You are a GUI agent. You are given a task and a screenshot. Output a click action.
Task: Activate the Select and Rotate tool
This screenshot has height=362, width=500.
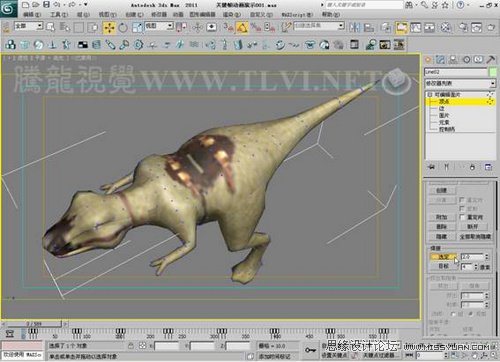coord(123,27)
